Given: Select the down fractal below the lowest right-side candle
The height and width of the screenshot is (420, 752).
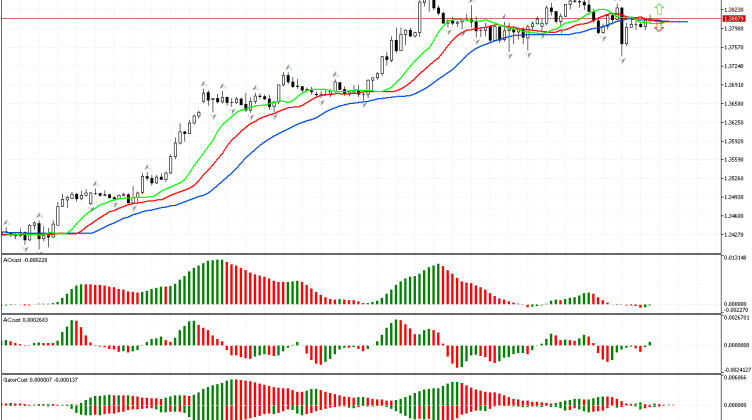Looking at the screenshot, I should [x=624, y=61].
